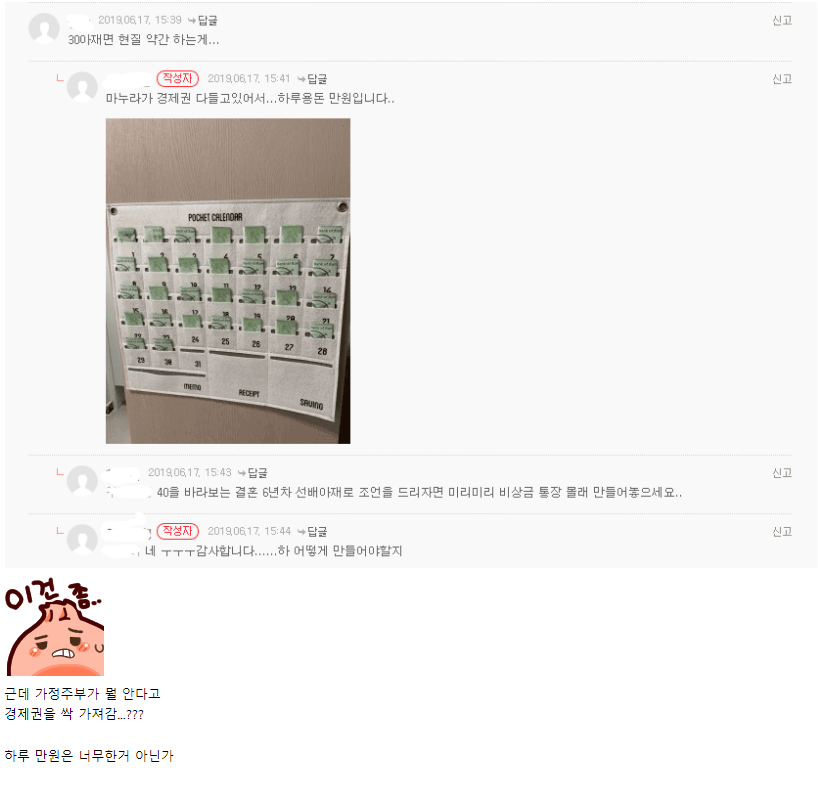Viewport: 818px width, 793px height.
Task: Report the 15:41 comment via 신고
Action: coord(782,79)
